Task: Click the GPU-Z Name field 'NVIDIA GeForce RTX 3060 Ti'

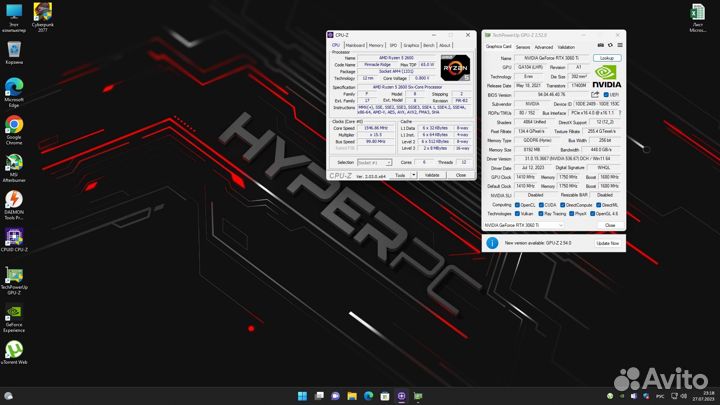Action: pyautogui.click(x=551, y=58)
